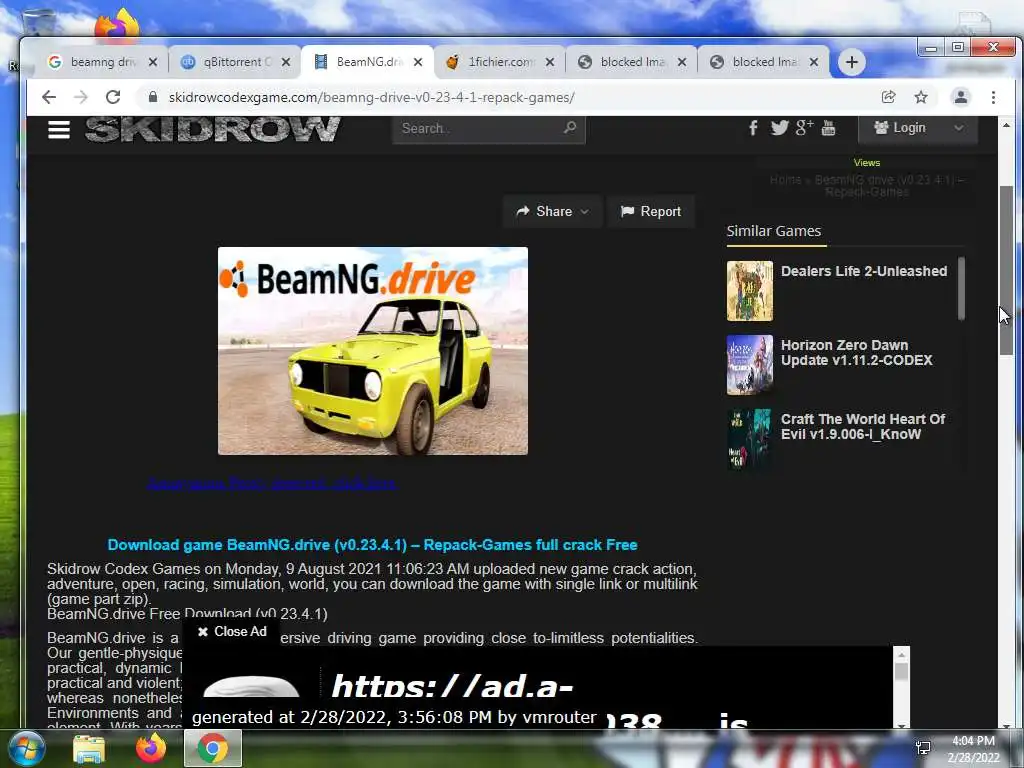1024x768 pixels.
Task: Click the SKIDROW site logo
Action: point(213,129)
